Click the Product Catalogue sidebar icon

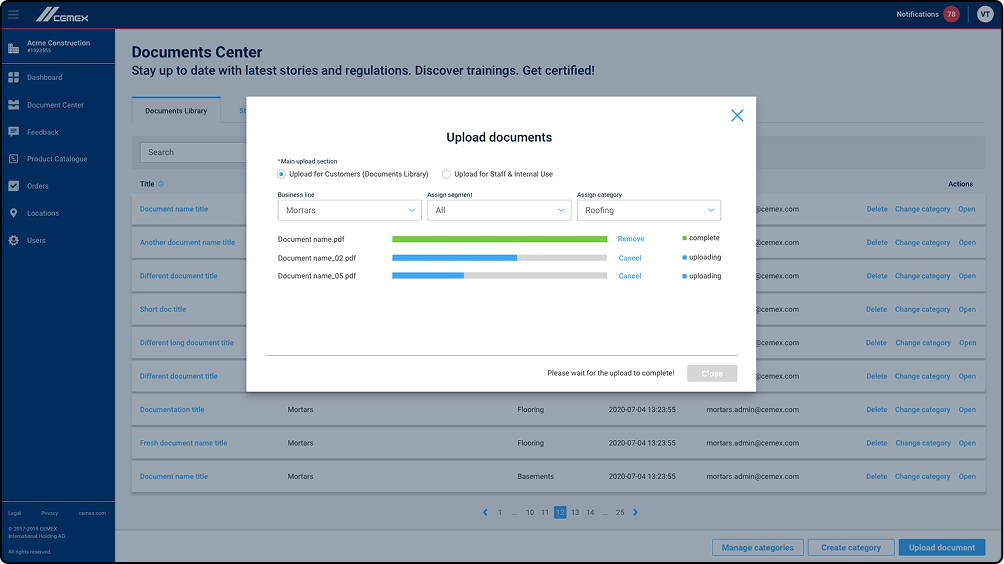pos(13,159)
